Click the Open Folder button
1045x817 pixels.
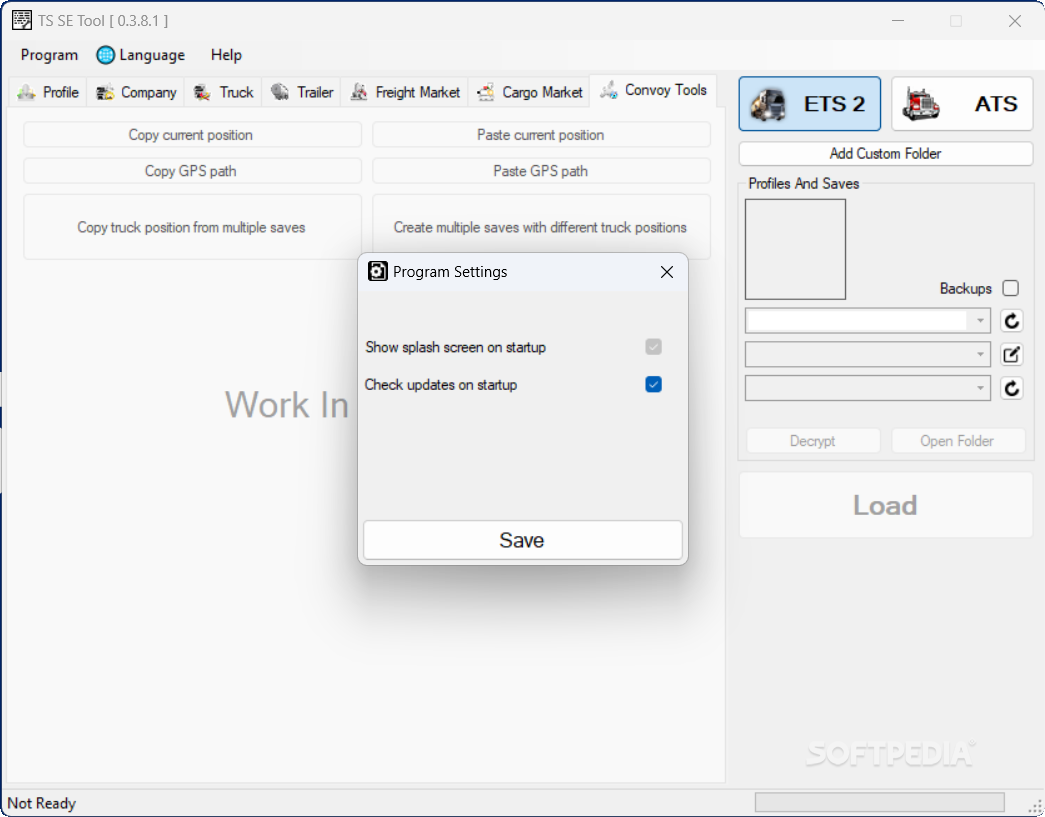click(x=957, y=440)
